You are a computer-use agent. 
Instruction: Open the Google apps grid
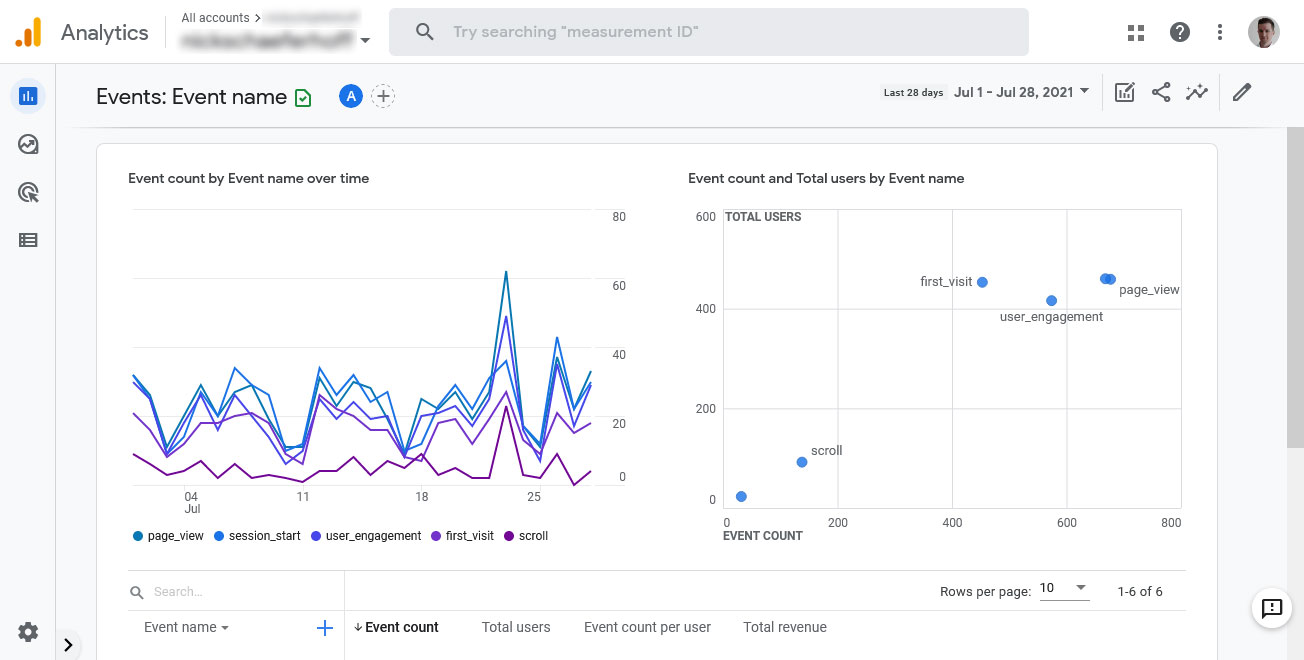pyautogui.click(x=1135, y=32)
